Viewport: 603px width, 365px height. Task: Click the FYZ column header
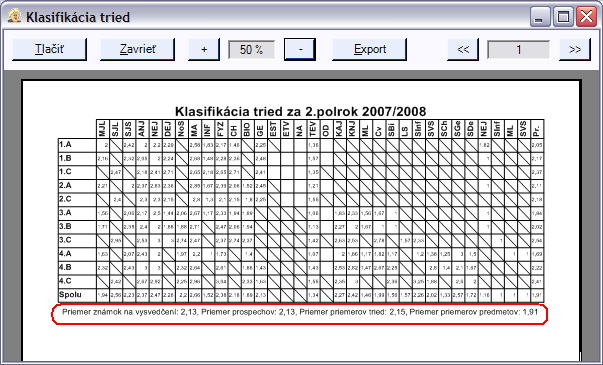coord(221,129)
